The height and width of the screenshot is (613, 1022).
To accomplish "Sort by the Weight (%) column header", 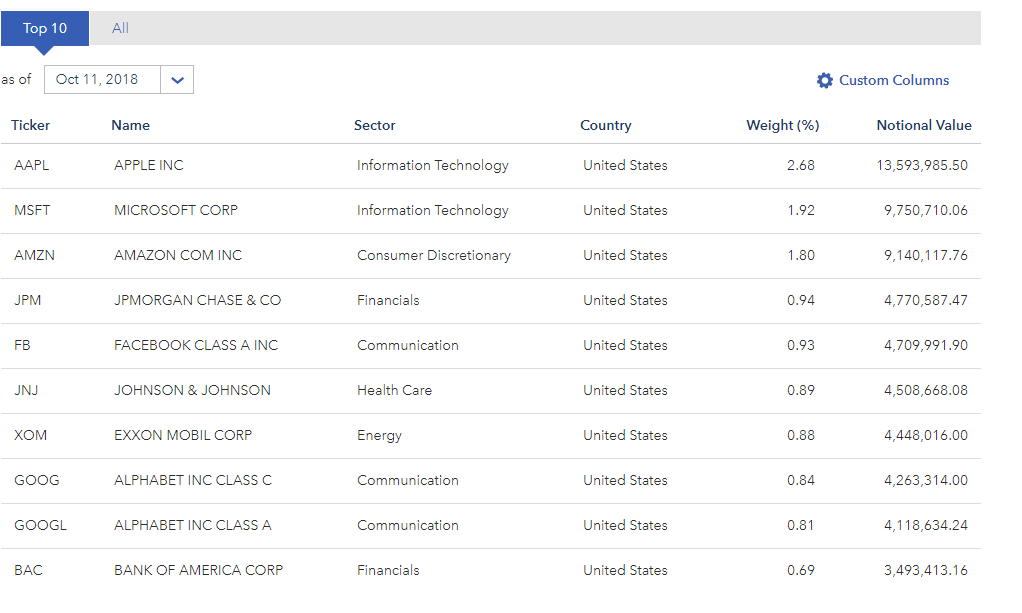I will coord(782,126).
